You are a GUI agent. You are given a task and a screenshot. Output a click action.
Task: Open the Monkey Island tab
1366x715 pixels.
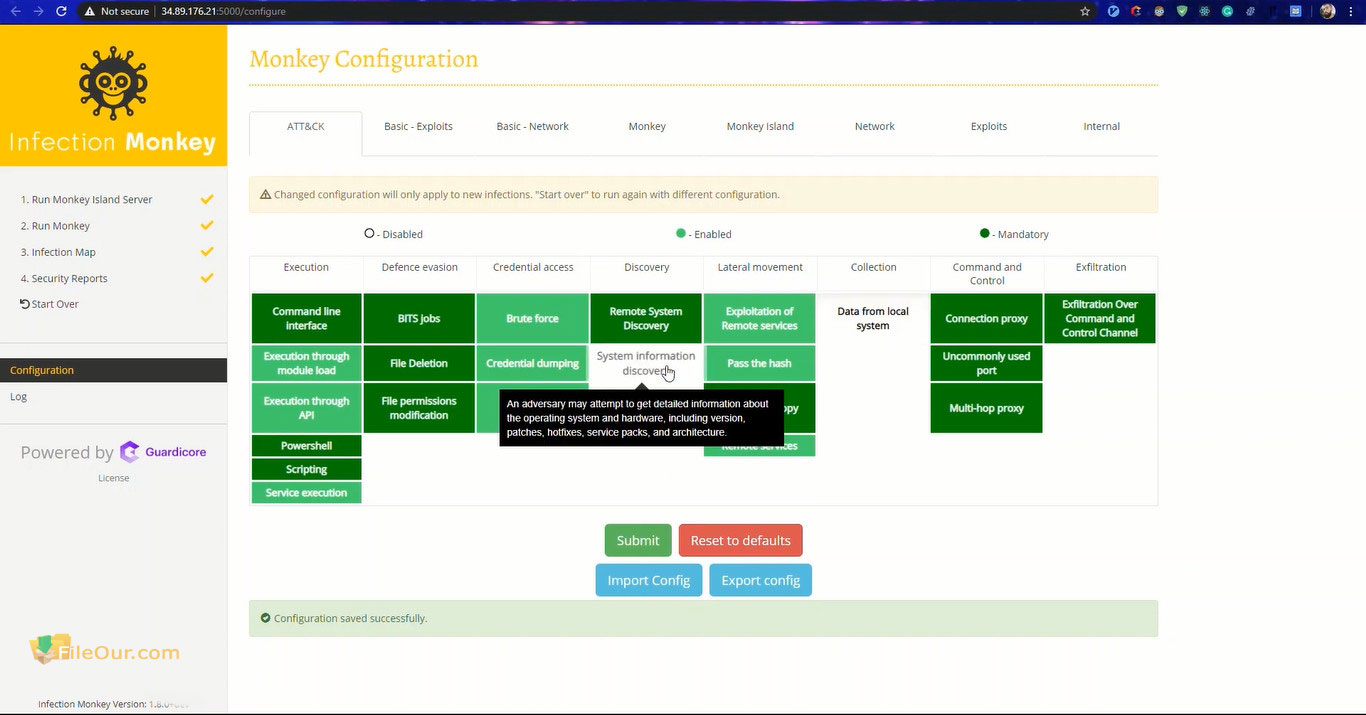[x=760, y=127]
